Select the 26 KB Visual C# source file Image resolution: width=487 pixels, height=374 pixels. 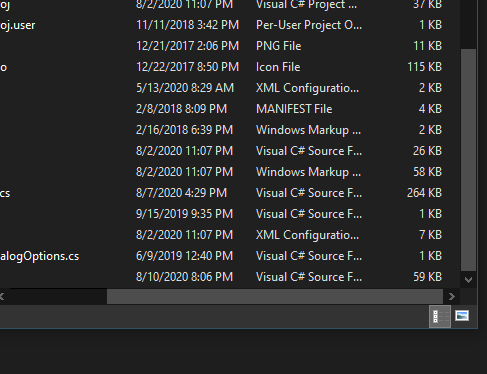click(221, 151)
